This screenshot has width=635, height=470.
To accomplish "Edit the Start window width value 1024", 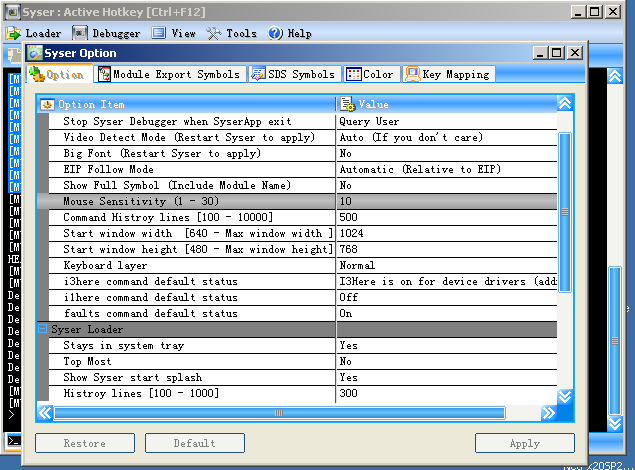I will coord(447,234).
